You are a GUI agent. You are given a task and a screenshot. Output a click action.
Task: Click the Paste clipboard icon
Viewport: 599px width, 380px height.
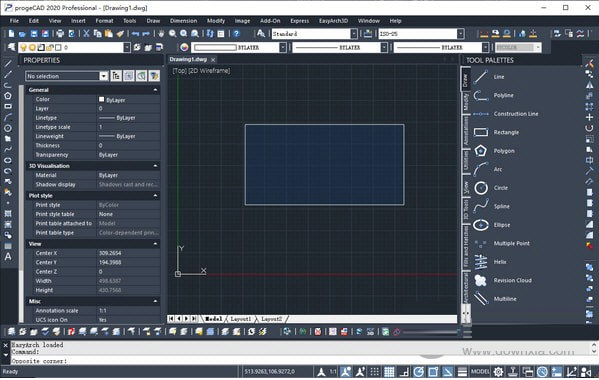pos(109,34)
